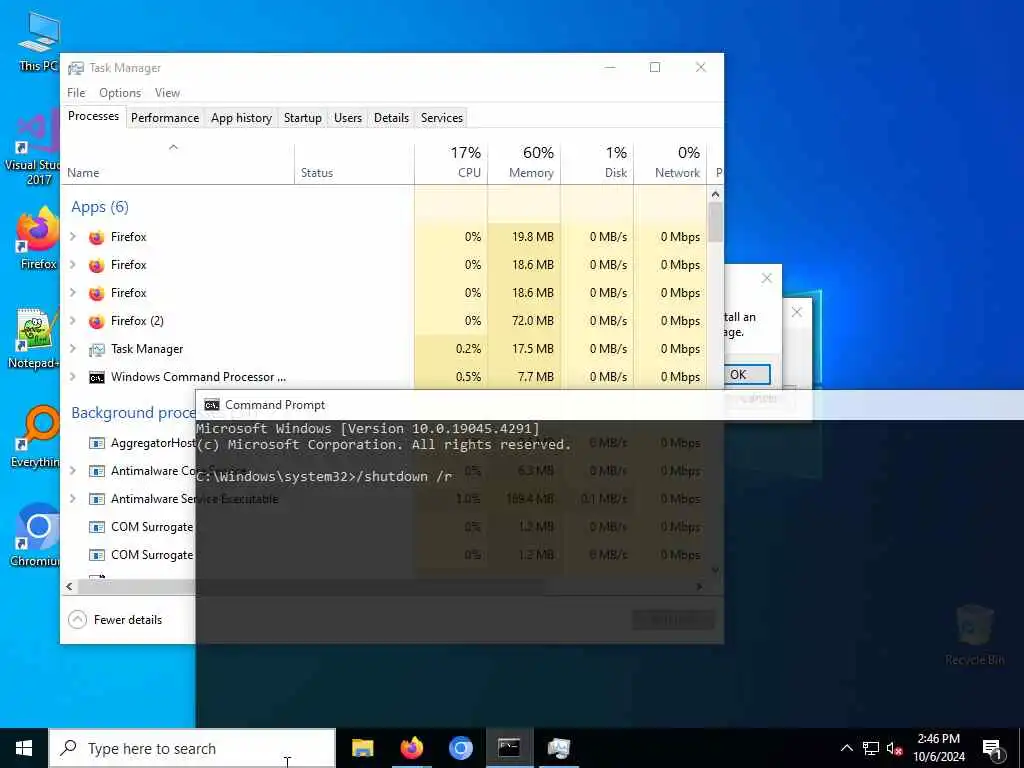The height and width of the screenshot is (768, 1024).
Task: Collapse view using Fewer details arrow
Action: point(77,619)
